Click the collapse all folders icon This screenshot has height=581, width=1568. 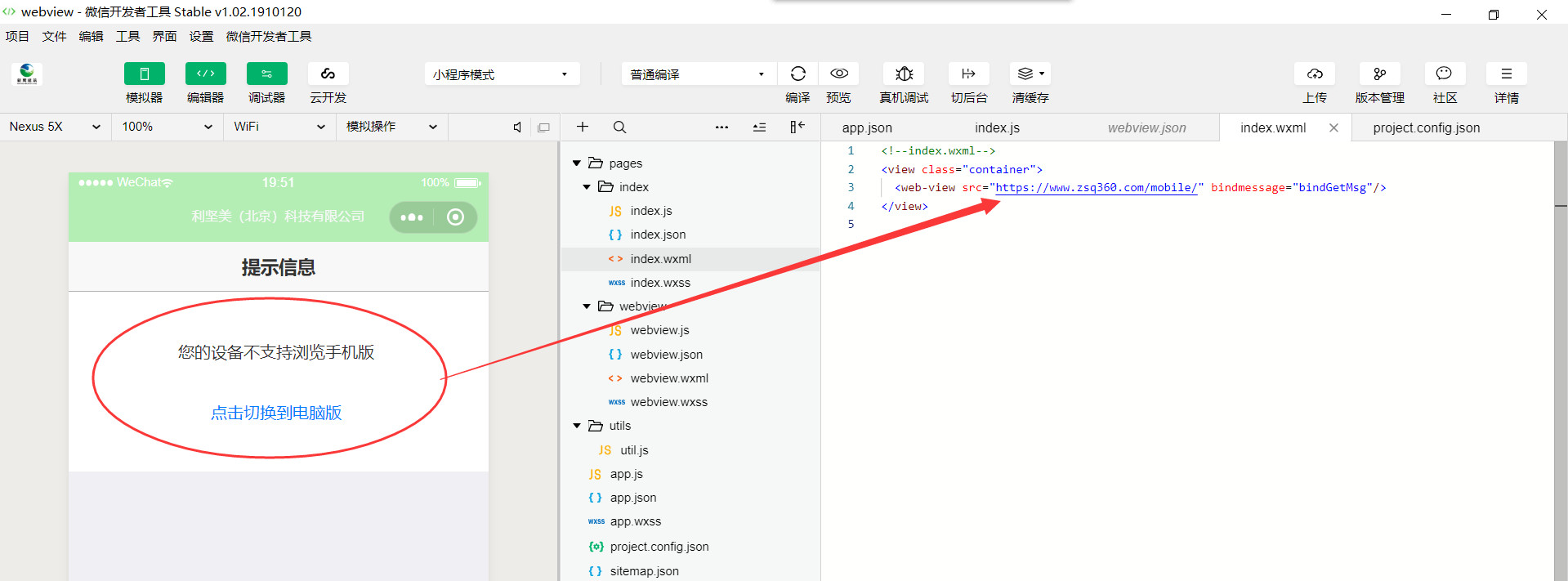point(760,127)
